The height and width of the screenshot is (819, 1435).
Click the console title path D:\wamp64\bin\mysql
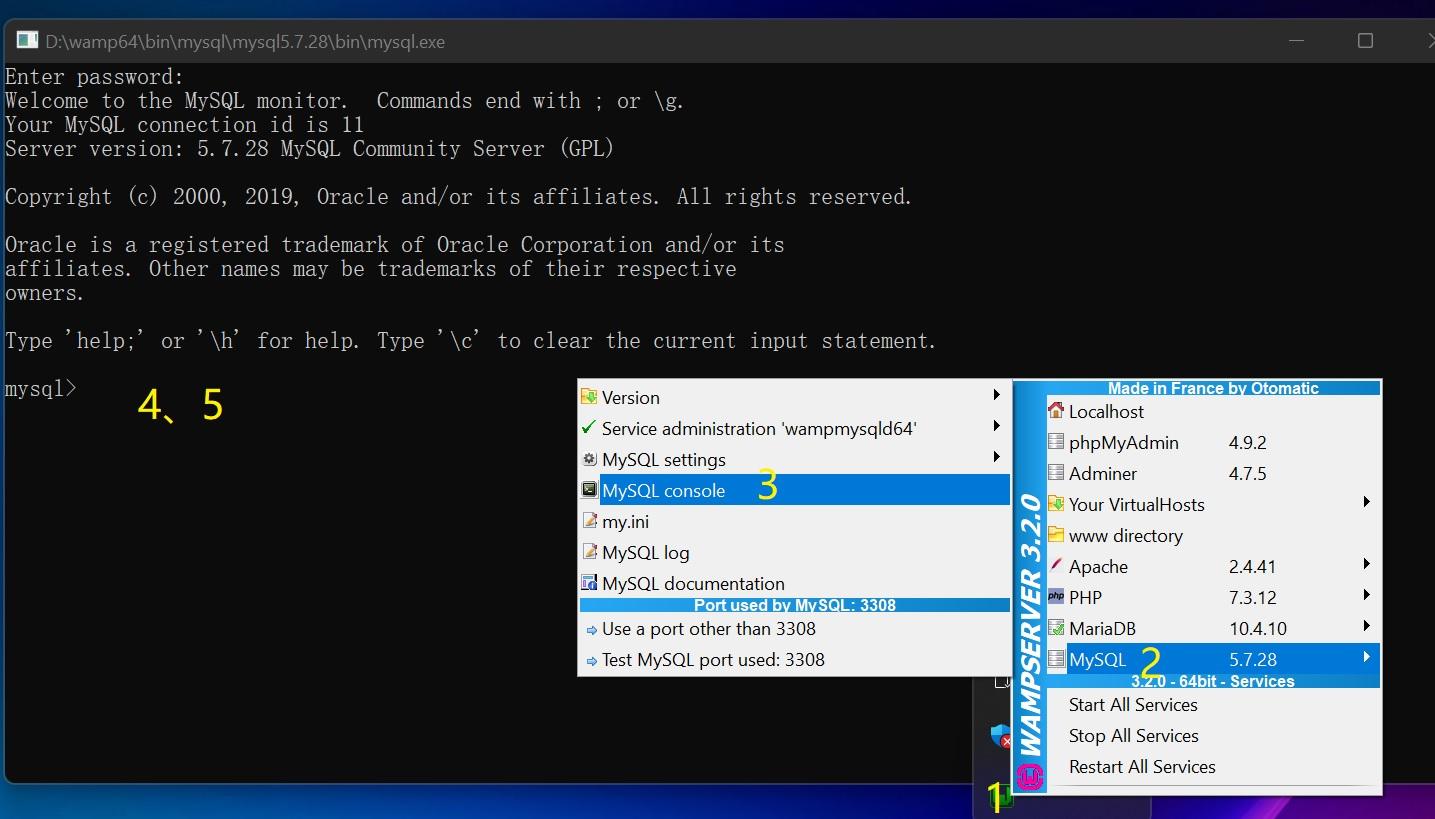coord(245,42)
